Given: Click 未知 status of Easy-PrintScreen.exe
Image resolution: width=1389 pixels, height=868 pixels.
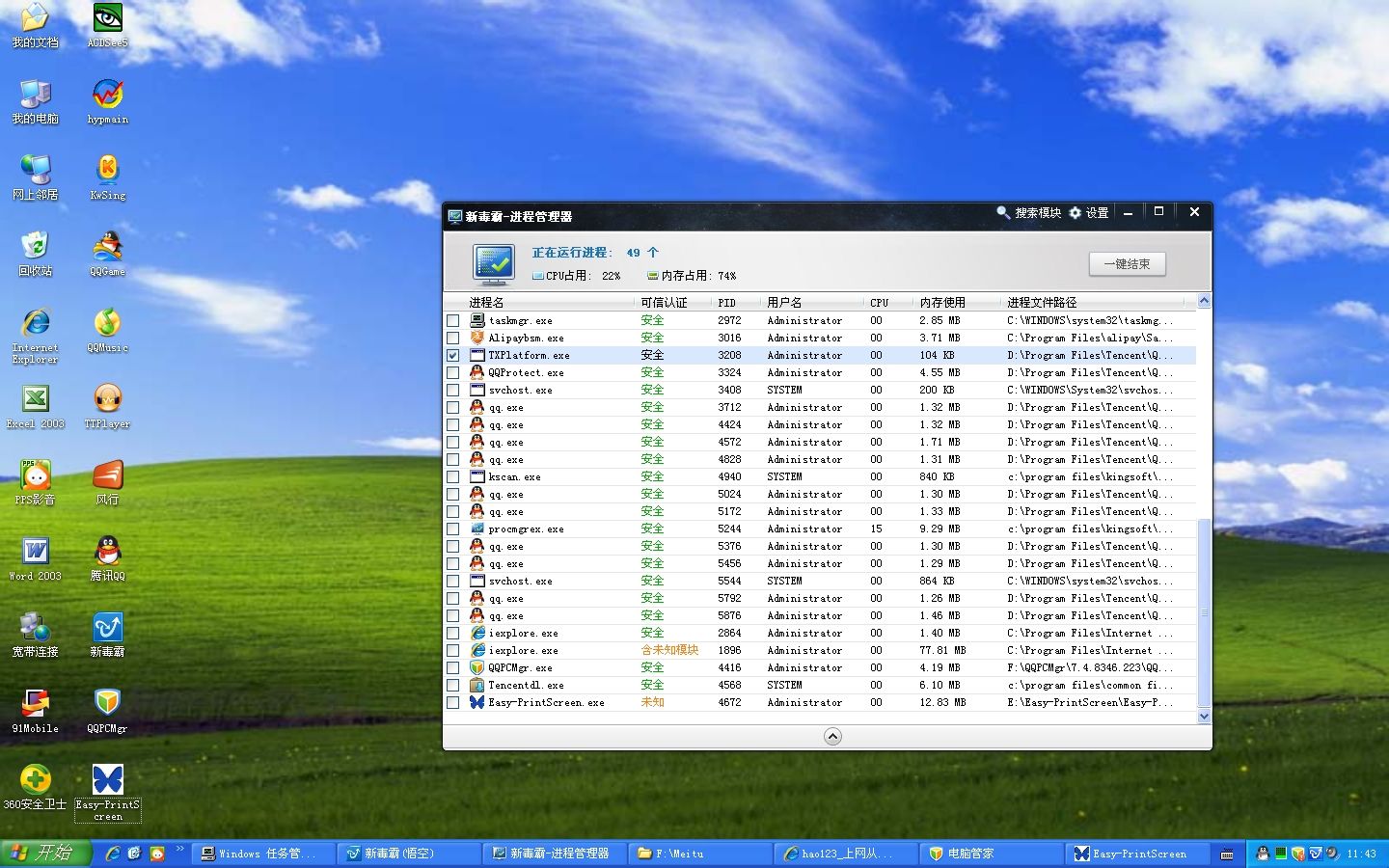Looking at the screenshot, I should click(x=653, y=702).
